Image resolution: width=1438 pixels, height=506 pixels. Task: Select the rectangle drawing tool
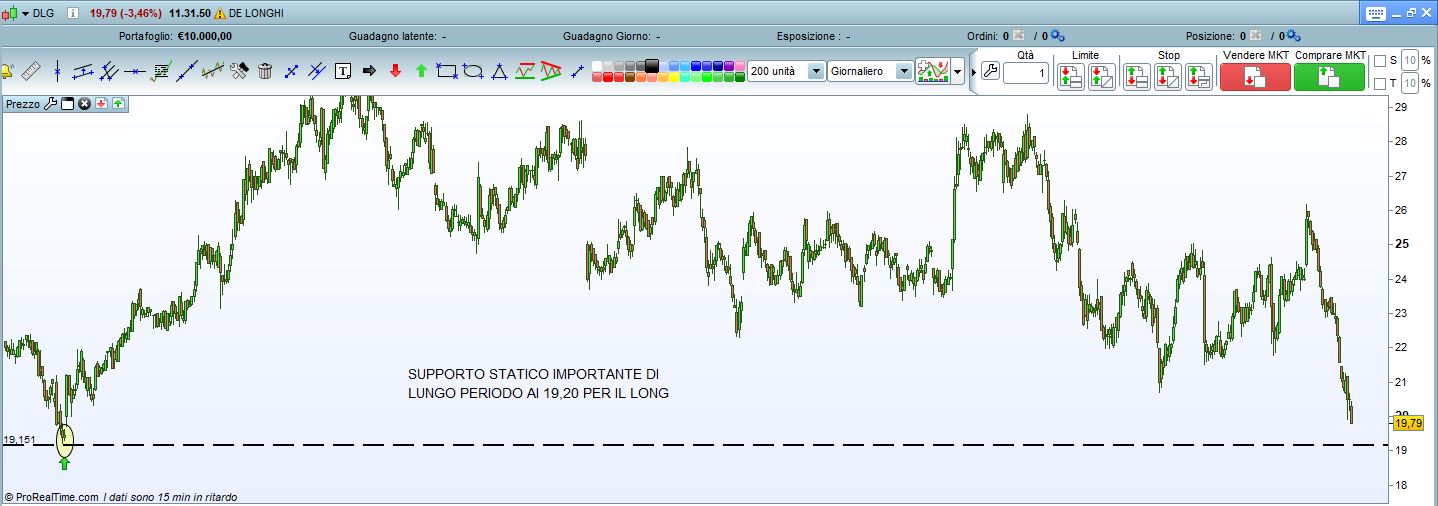tap(447, 71)
